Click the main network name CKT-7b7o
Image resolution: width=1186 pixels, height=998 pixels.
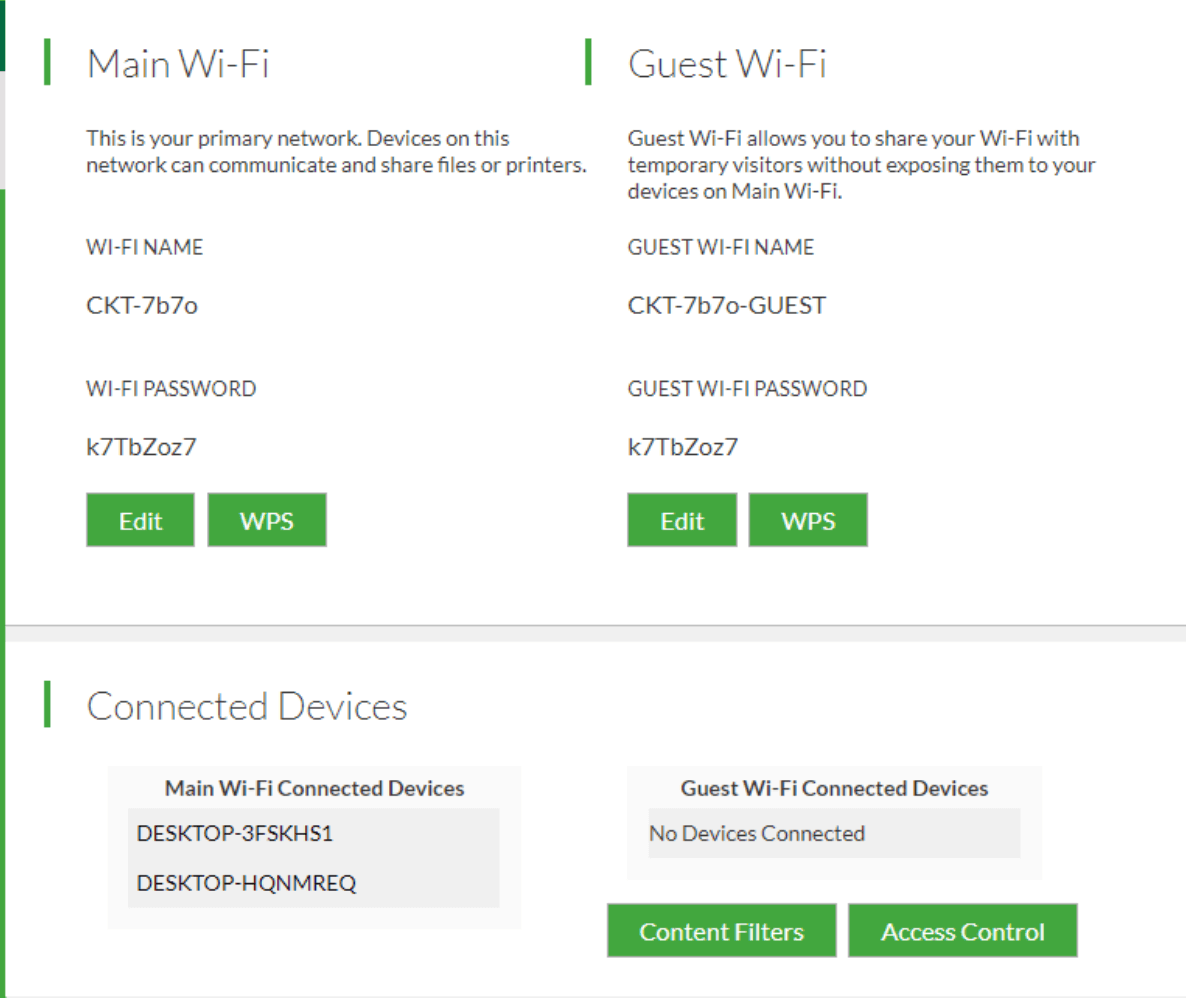pos(142,305)
